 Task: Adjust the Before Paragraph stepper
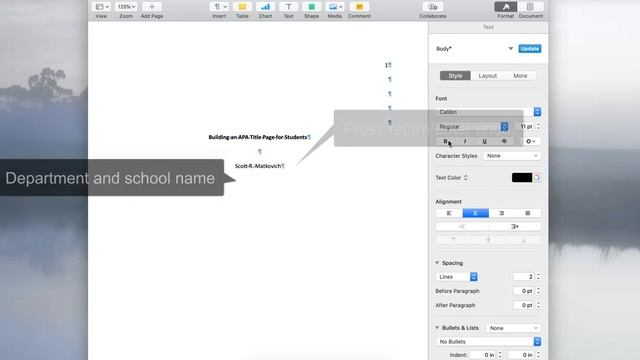tap(538, 291)
